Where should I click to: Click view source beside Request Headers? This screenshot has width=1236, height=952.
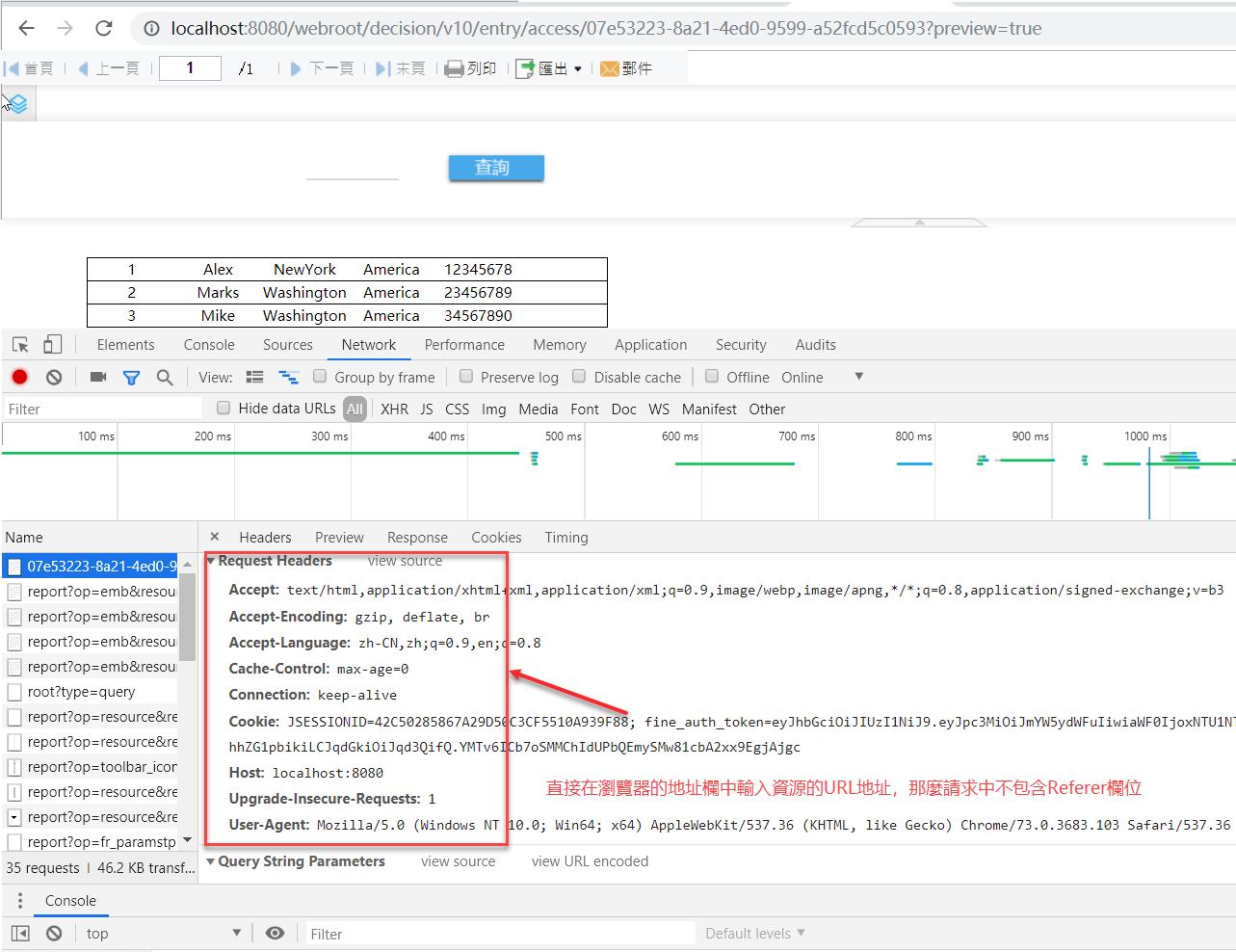point(405,560)
